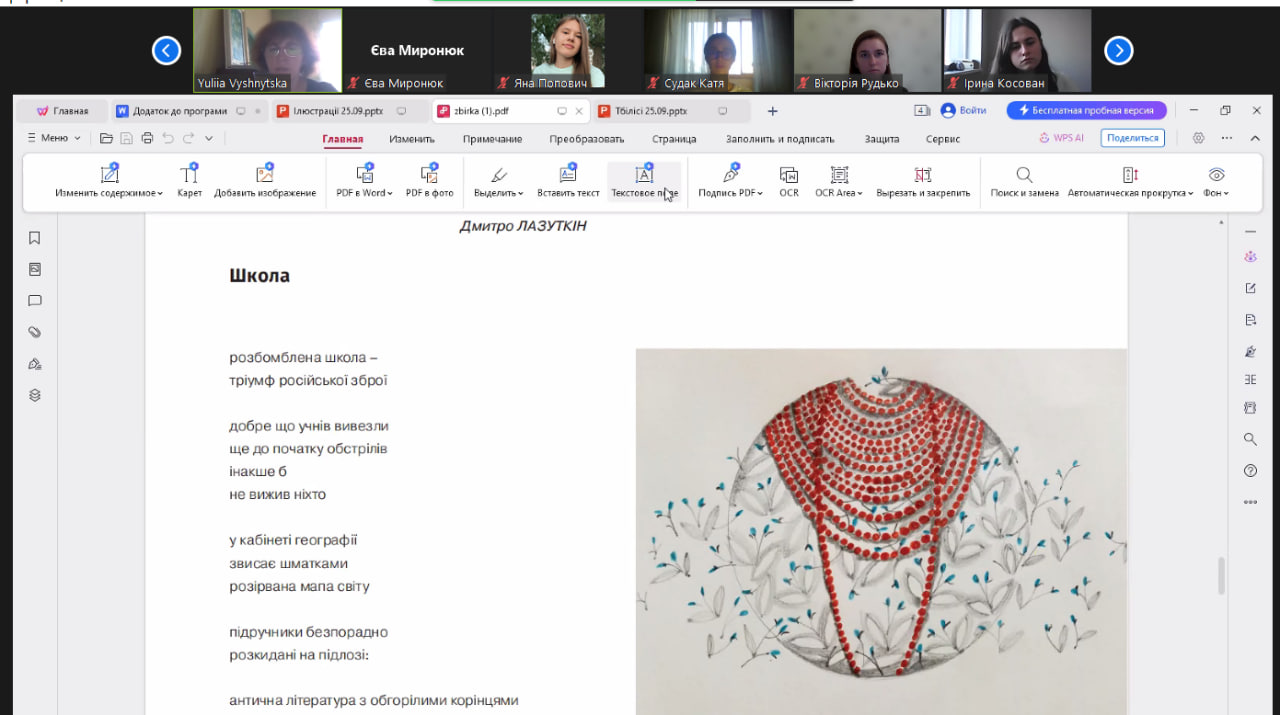Click the Карет (caret) tool icon

(189, 176)
